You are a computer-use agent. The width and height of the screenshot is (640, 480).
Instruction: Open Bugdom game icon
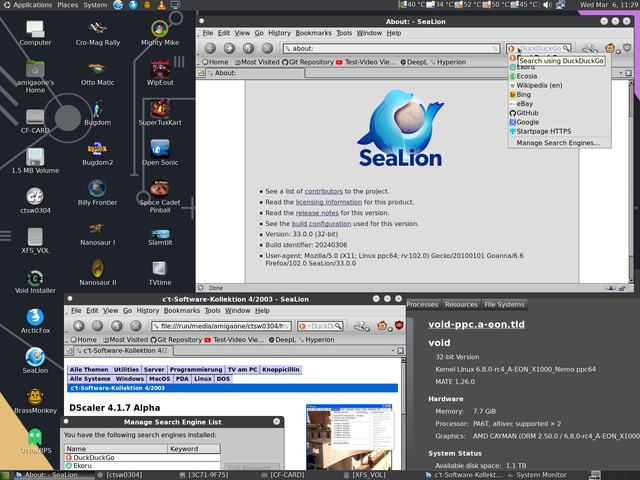98,113
